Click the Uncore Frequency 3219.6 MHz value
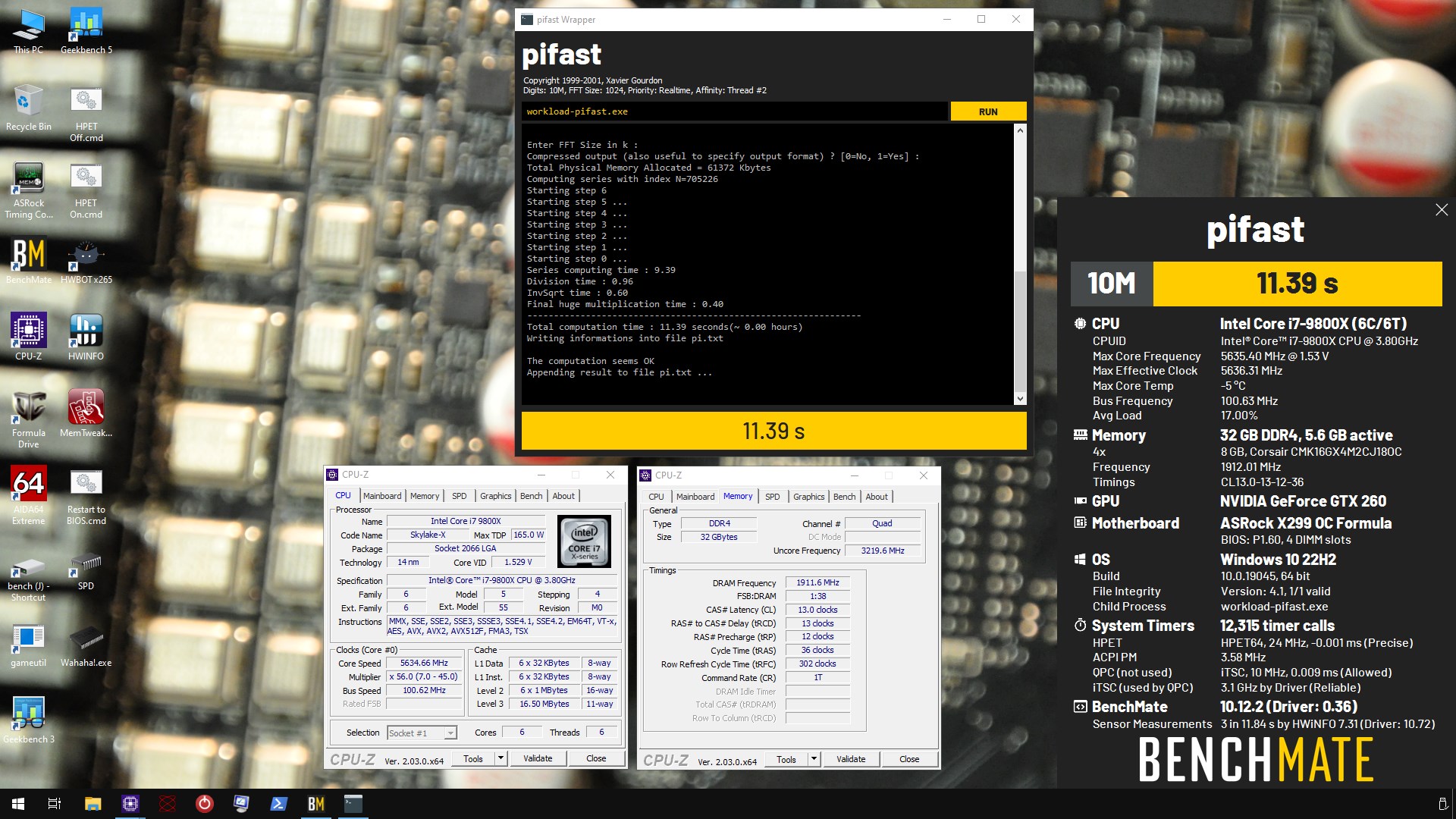 tap(883, 551)
